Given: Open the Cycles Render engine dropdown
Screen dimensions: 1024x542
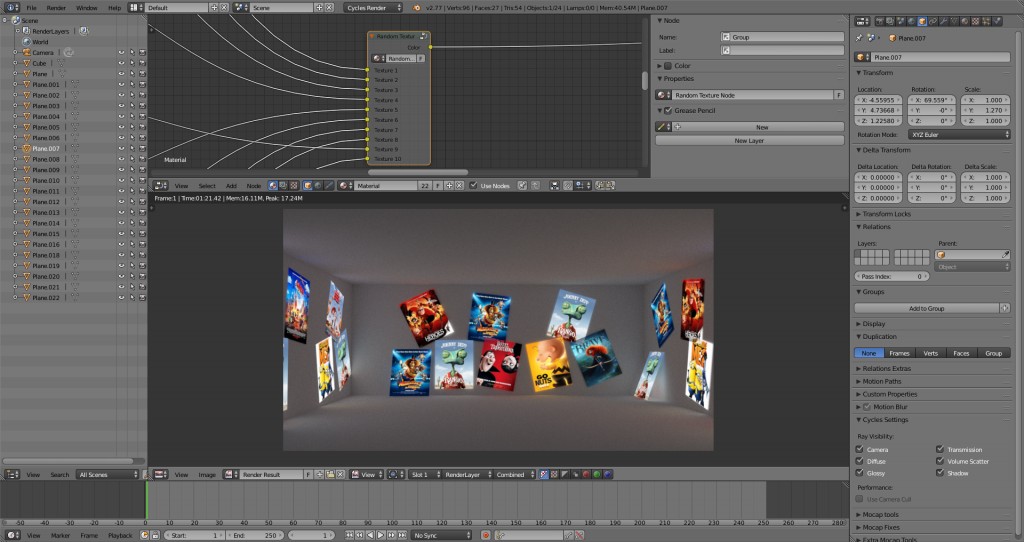Looking at the screenshot, I should (x=374, y=8).
